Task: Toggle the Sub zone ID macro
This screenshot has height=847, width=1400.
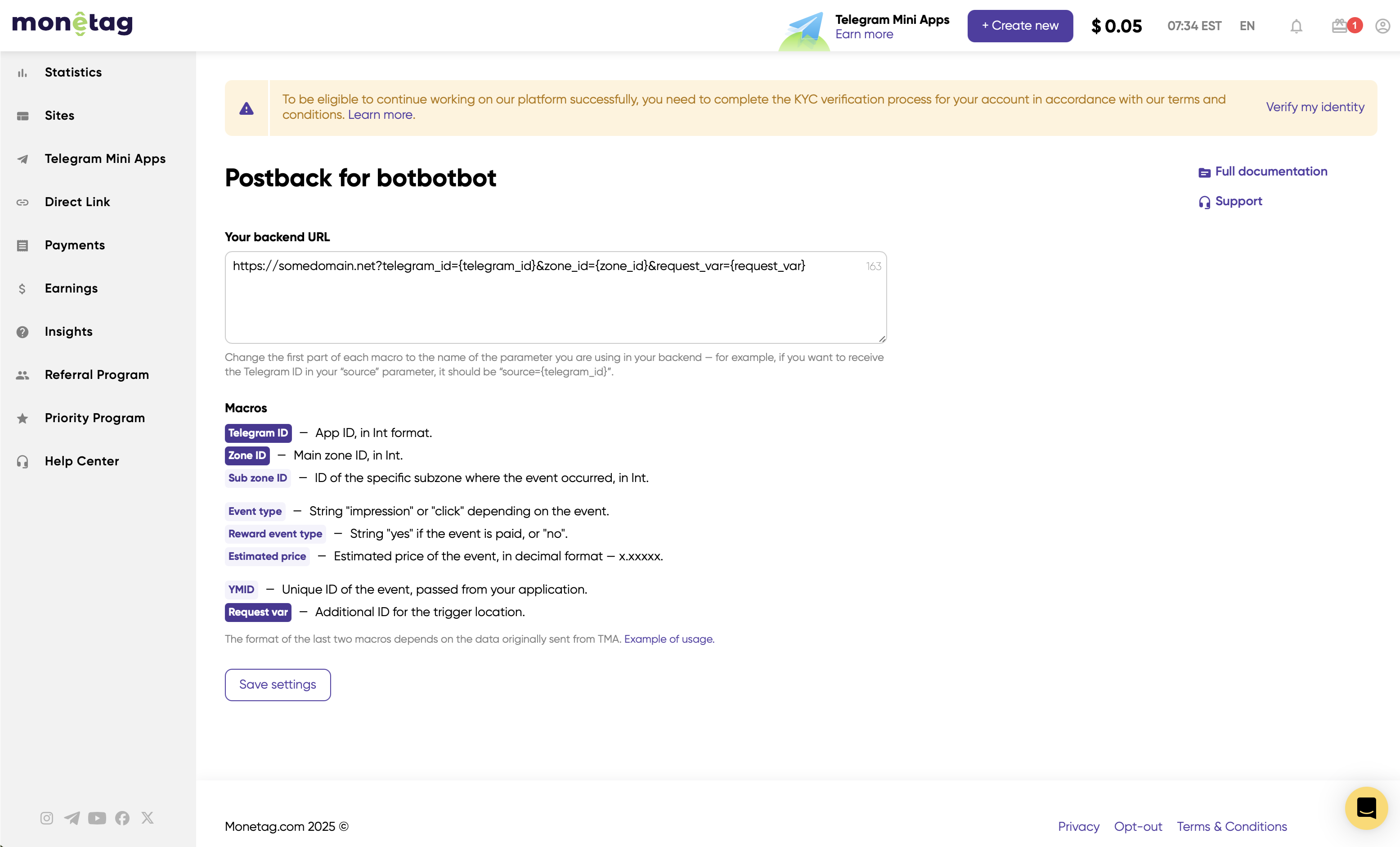Action: pyautogui.click(x=257, y=478)
